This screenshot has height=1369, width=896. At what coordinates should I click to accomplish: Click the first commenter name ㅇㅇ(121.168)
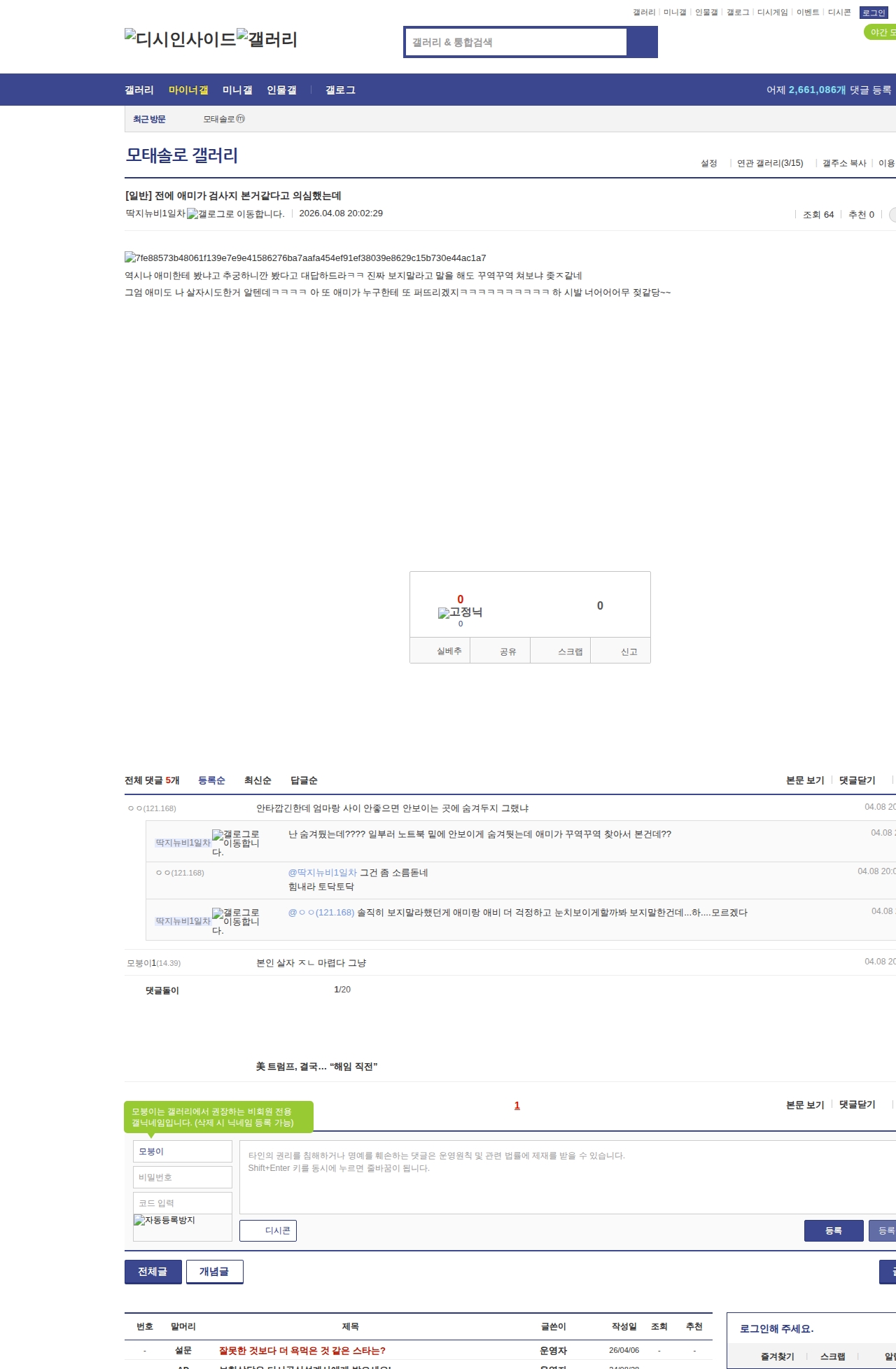click(x=152, y=808)
